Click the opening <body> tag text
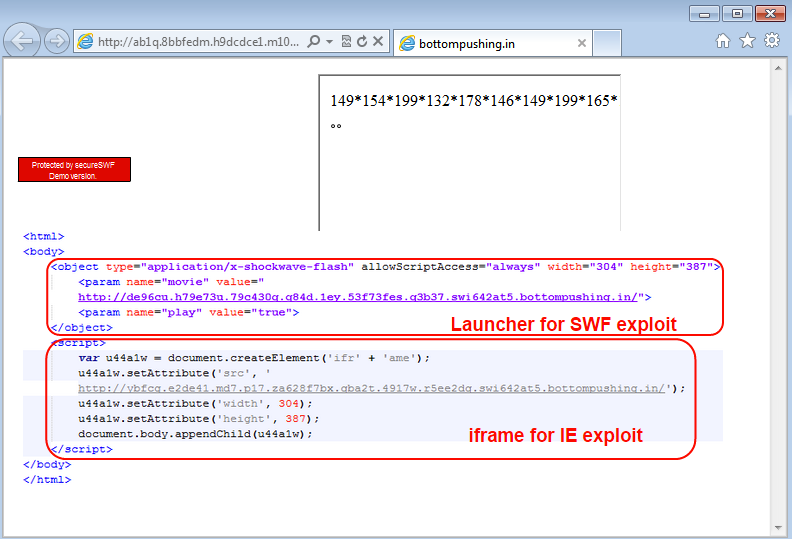The image size is (792, 539). [x=43, y=252]
